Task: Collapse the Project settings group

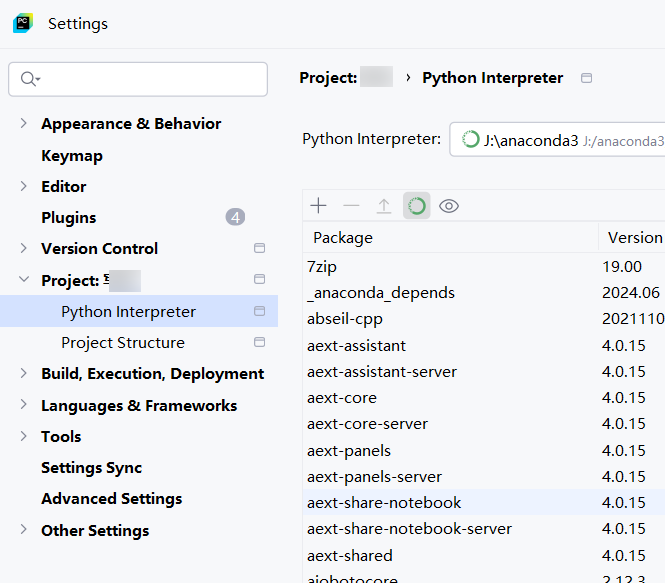Action: [x=24, y=279]
